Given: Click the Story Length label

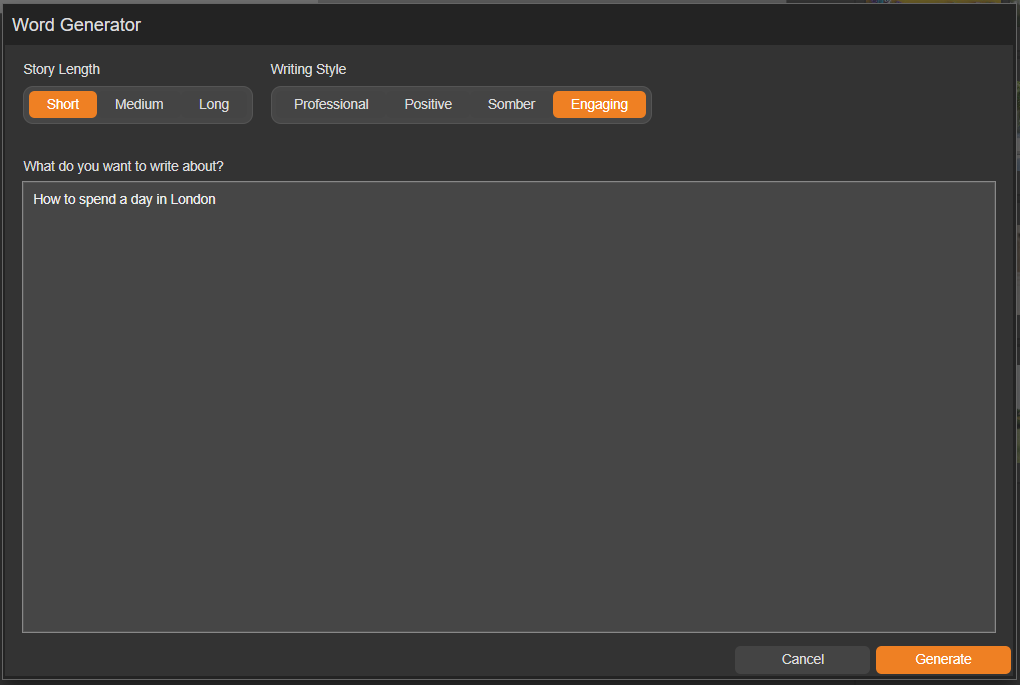Looking at the screenshot, I should pyautogui.click(x=62, y=69).
